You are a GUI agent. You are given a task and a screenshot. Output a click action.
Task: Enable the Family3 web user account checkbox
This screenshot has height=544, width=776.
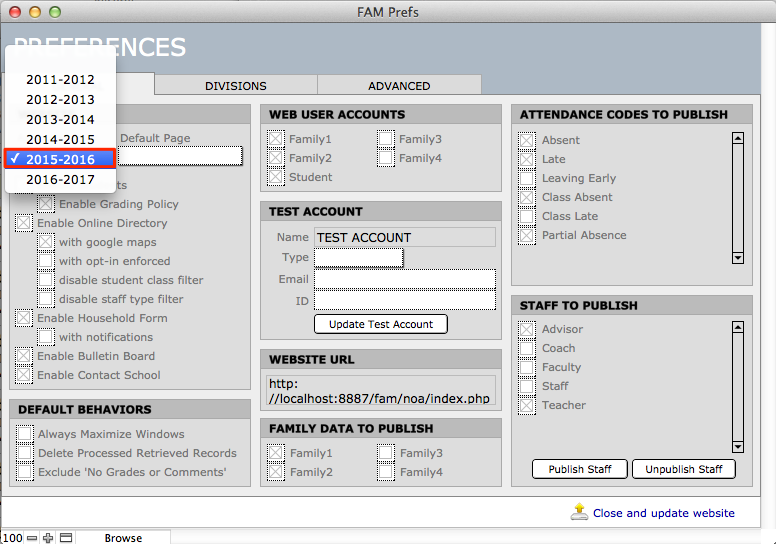[x=386, y=139]
